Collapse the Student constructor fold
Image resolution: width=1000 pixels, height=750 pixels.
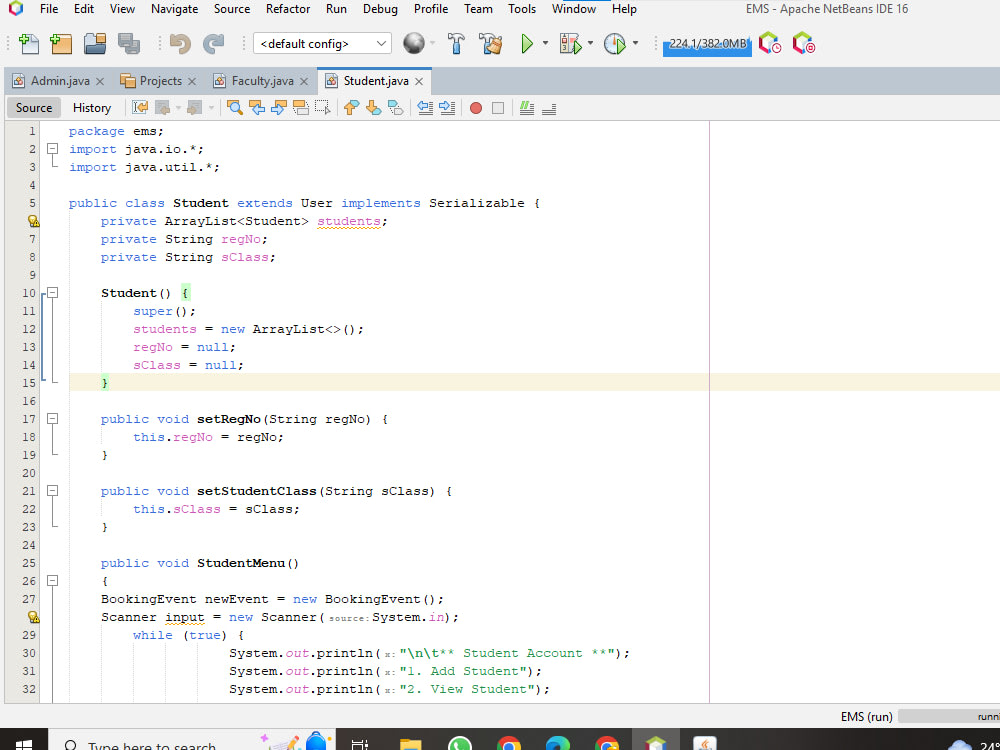click(x=52, y=292)
